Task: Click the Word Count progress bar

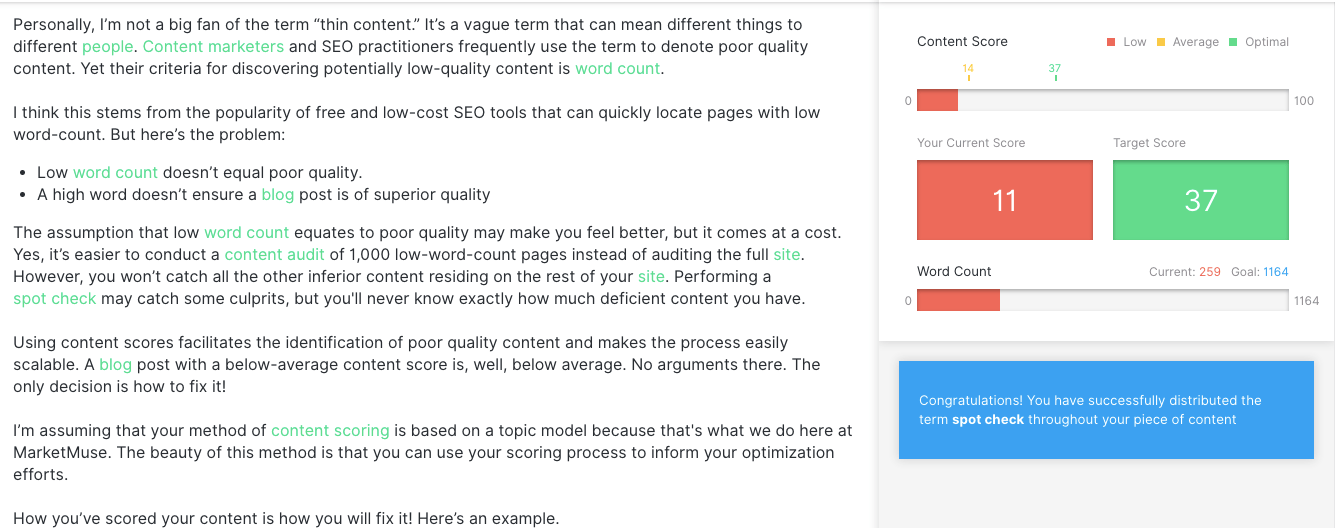Action: (x=1102, y=300)
